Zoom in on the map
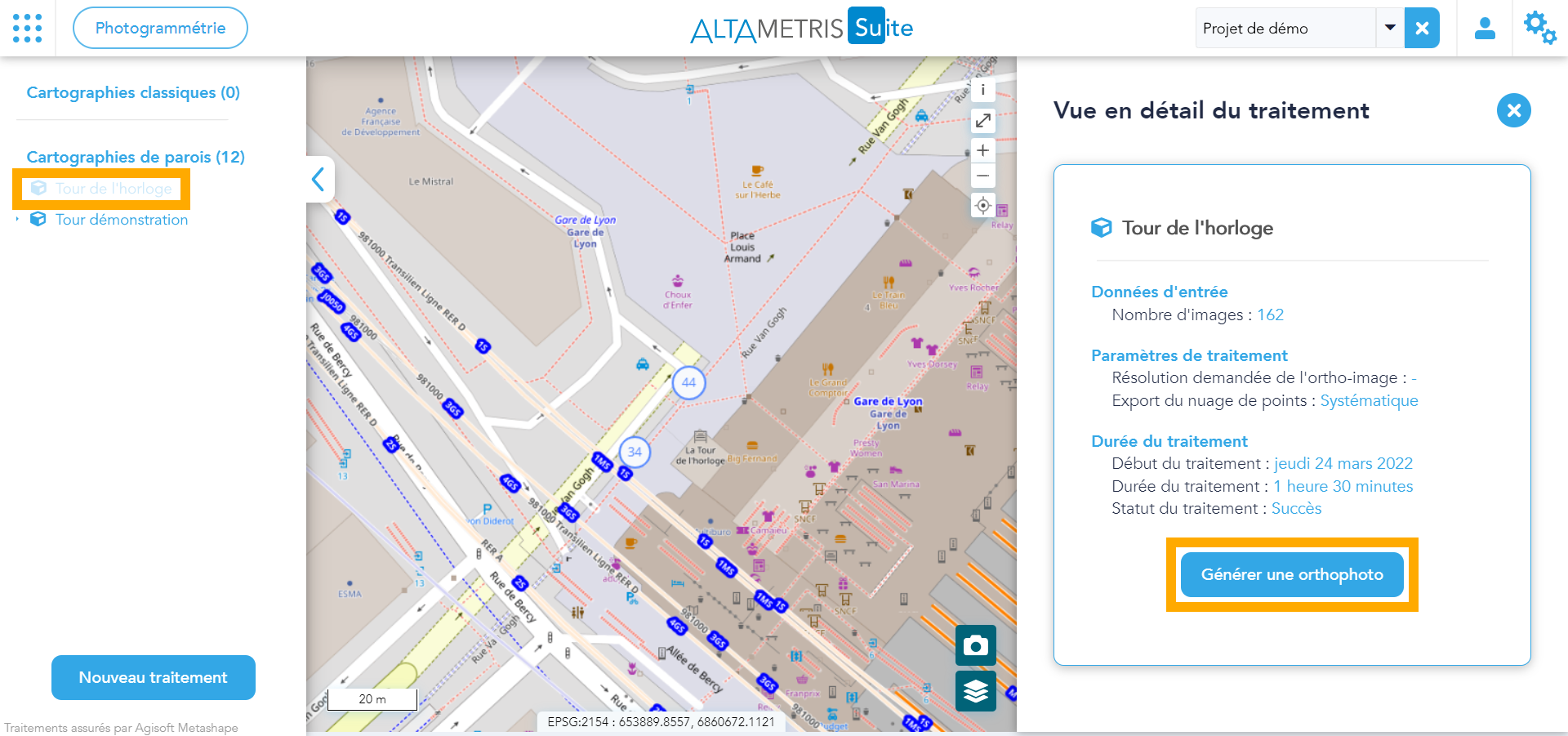1568x736 pixels. 983,150
